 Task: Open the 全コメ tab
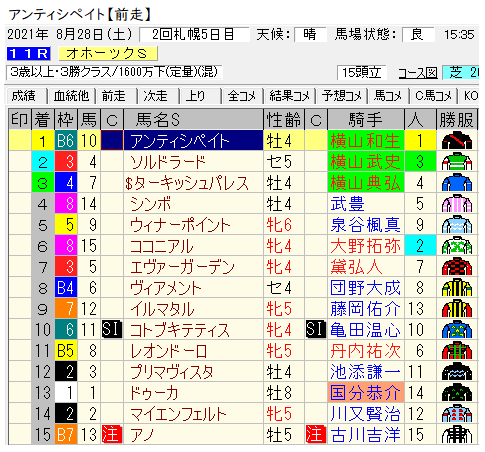[x=242, y=96]
